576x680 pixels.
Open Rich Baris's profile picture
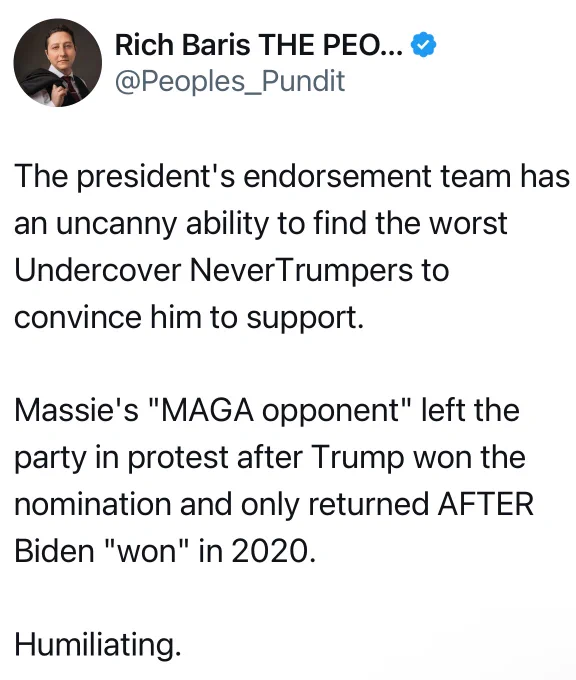coord(58,62)
